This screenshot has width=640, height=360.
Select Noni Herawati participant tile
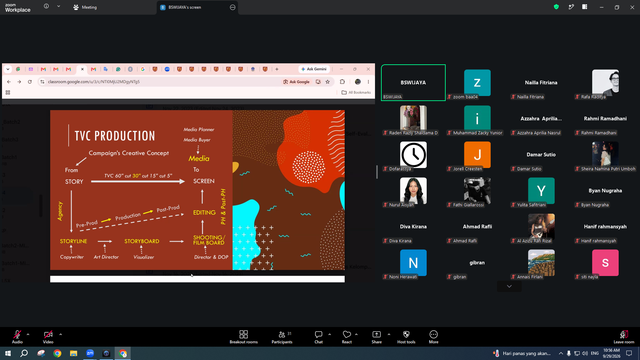click(x=413, y=263)
